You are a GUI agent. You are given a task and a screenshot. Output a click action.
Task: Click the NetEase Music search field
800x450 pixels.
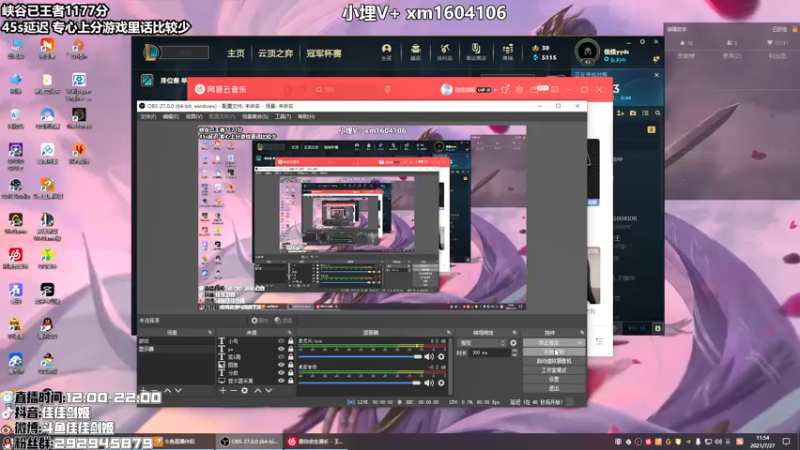click(344, 89)
